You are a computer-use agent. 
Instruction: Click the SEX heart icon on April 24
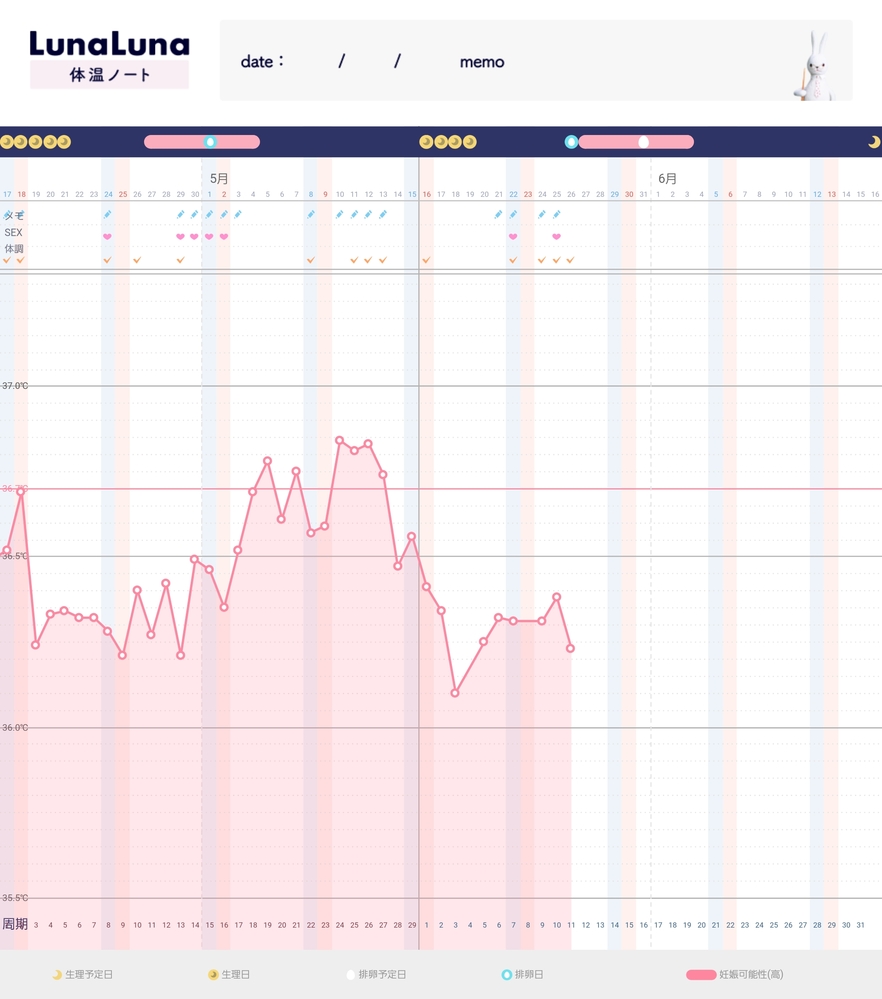pyautogui.click(x=108, y=237)
